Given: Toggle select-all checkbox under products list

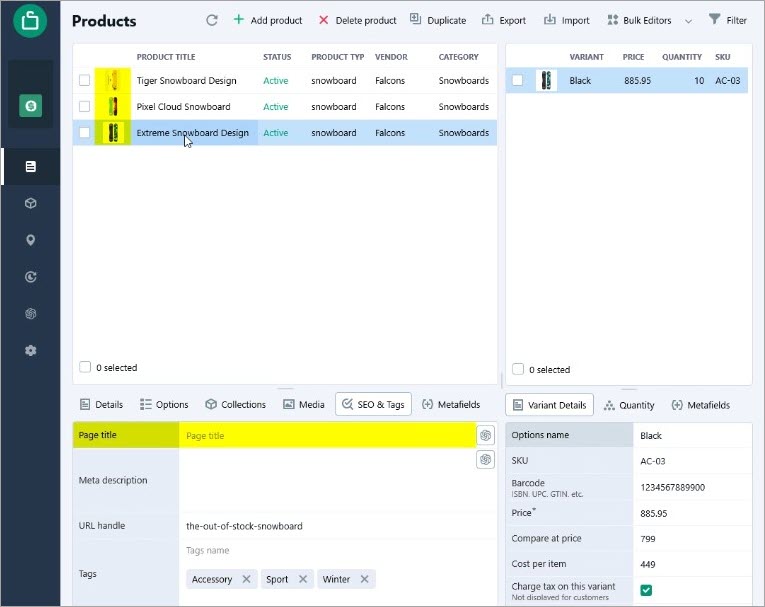Looking at the screenshot, I should tap(85, 367).
